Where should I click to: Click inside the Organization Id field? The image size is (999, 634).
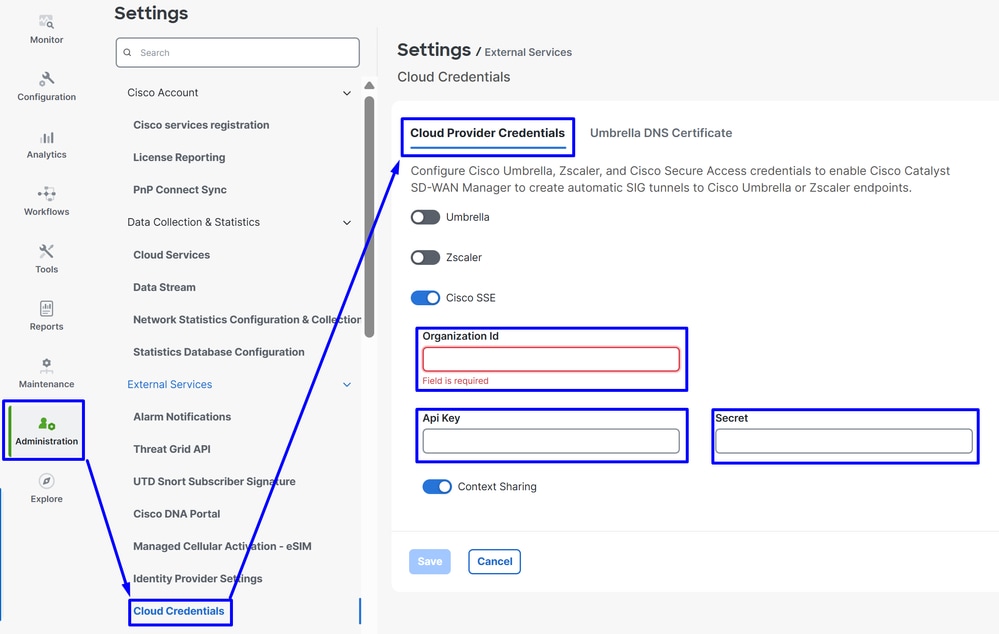click(551, 359)
